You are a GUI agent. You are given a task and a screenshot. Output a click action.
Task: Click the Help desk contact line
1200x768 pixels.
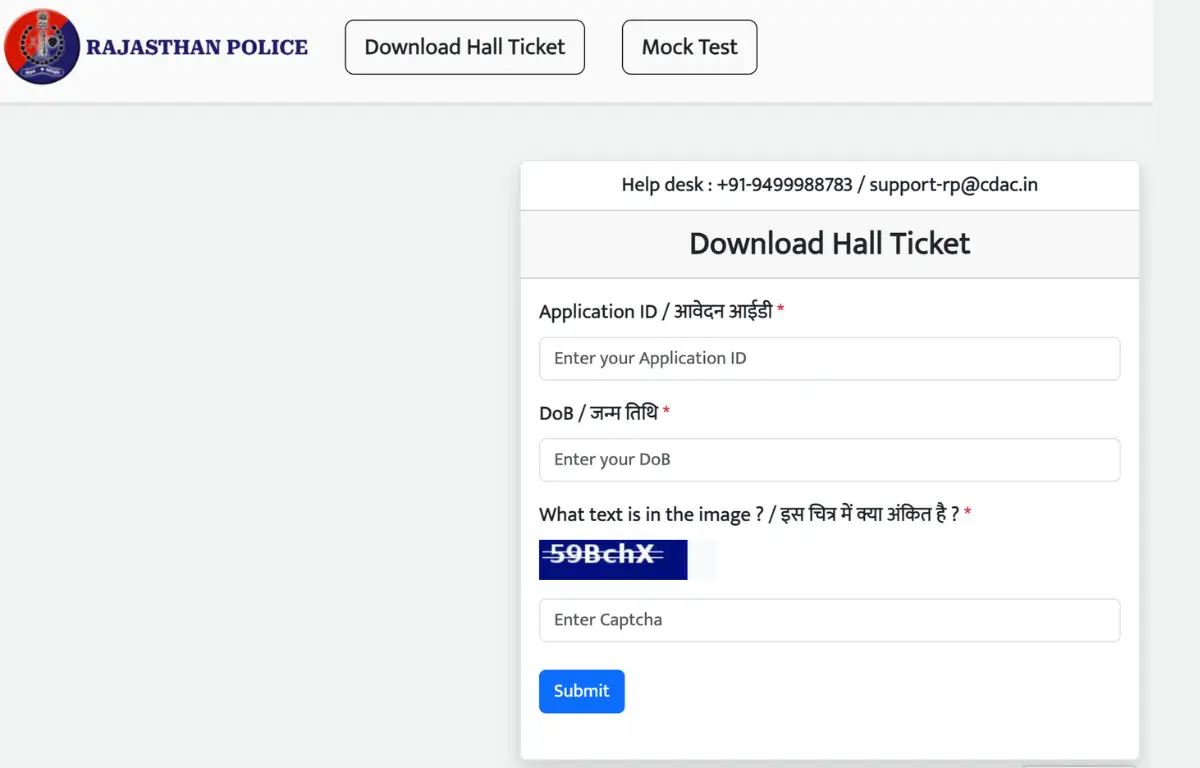pos(829,185)
